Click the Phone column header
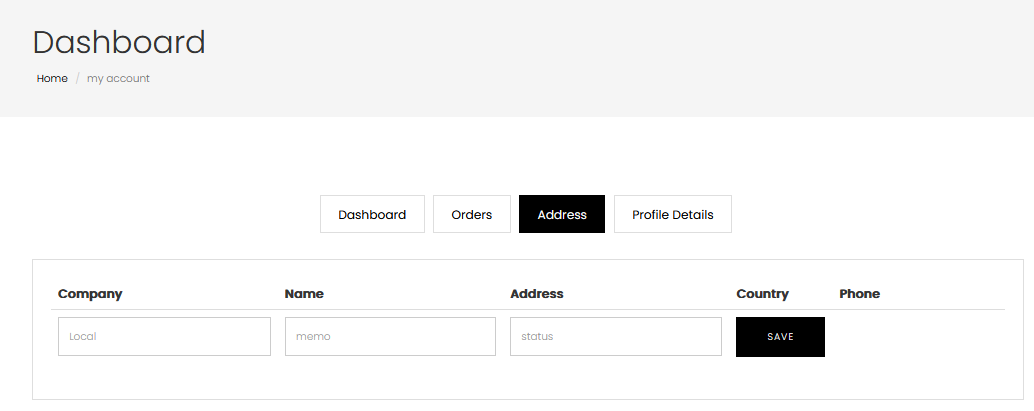 pos(859,294)
